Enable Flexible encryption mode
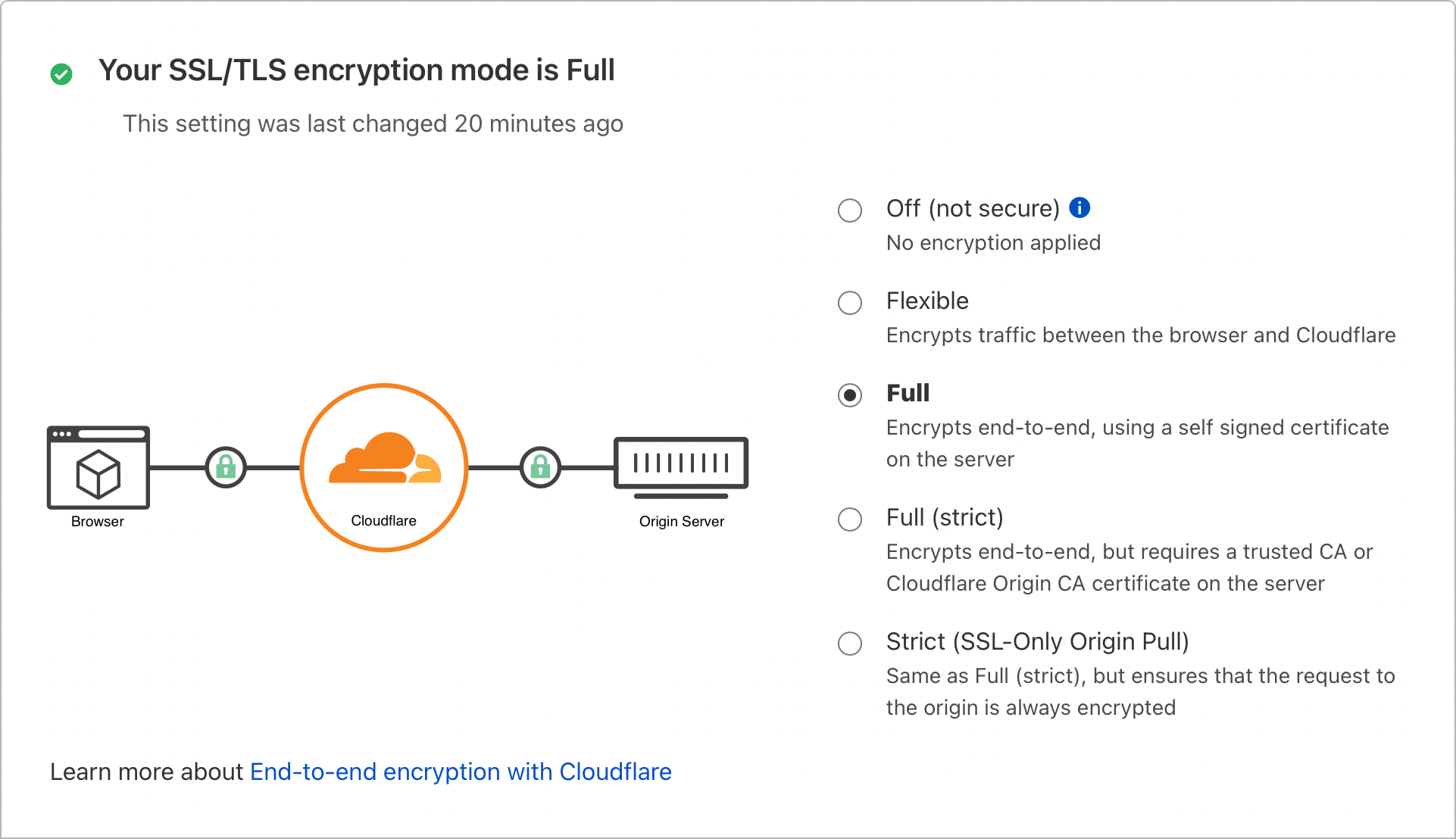 849,304
